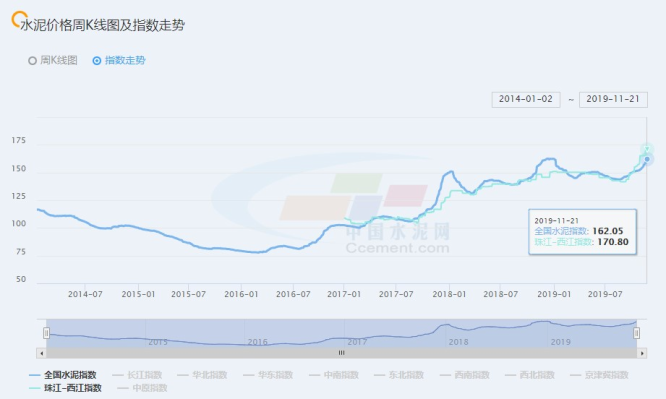This screenshot has height=399, width=666.
Task: Hide the 珠江-西江指数 legend series
Action: pos(65,388)
